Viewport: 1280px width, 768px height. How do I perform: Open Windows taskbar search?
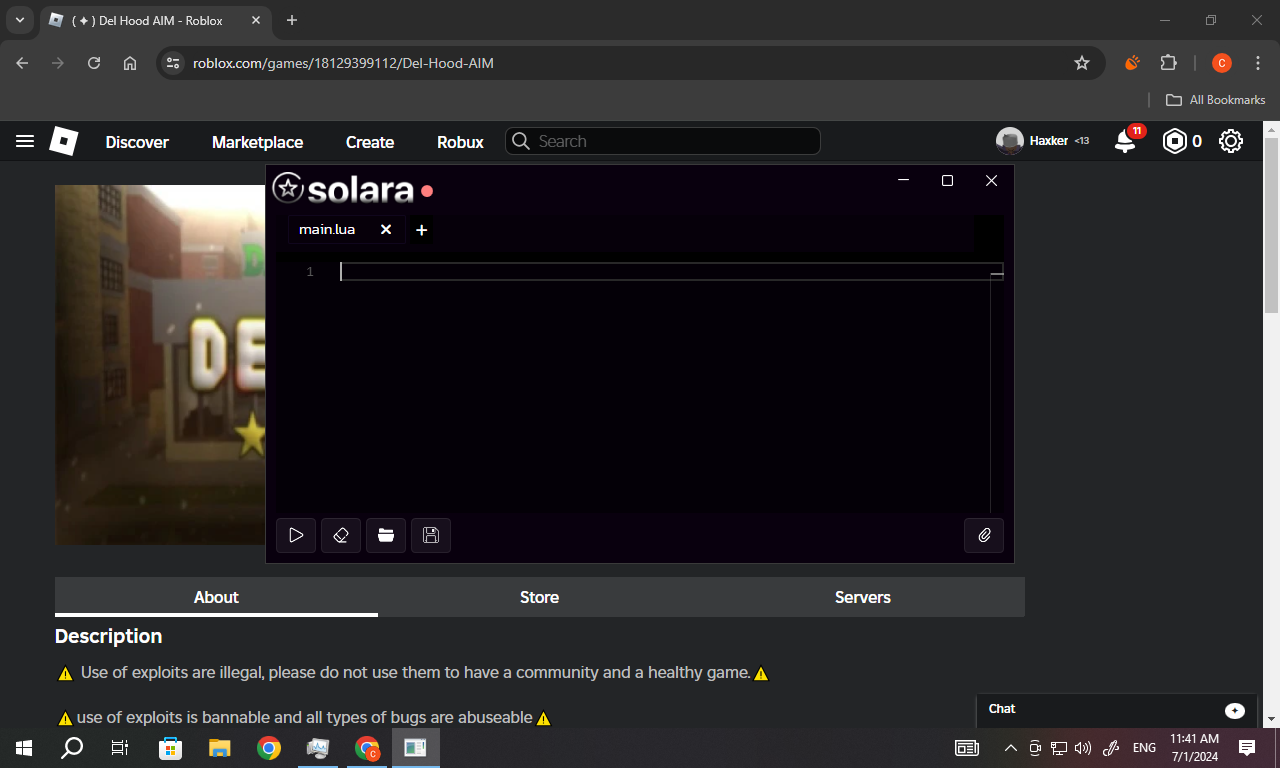click(72, 748)
